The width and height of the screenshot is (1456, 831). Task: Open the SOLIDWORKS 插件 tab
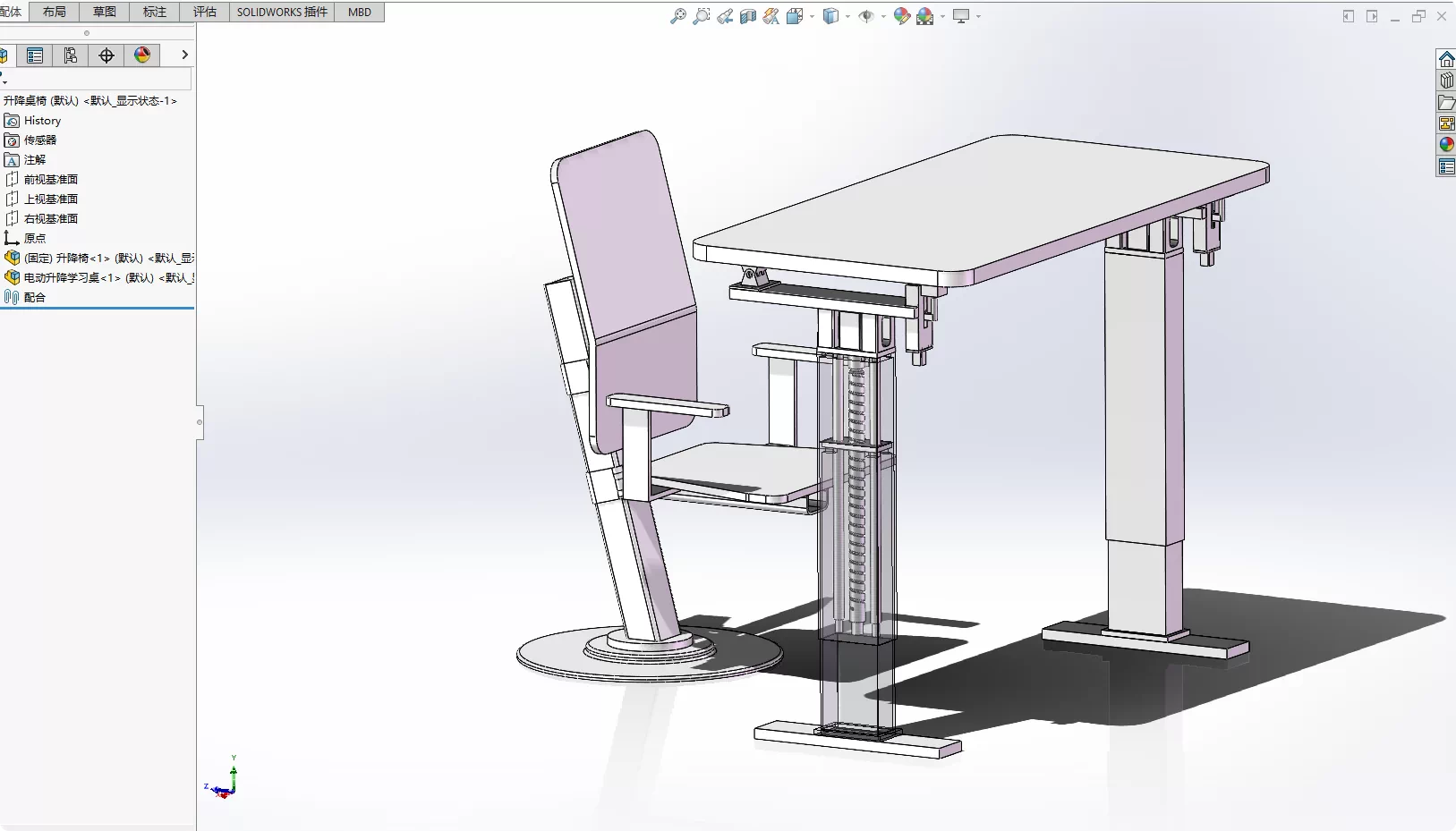(x=281, y=12)
